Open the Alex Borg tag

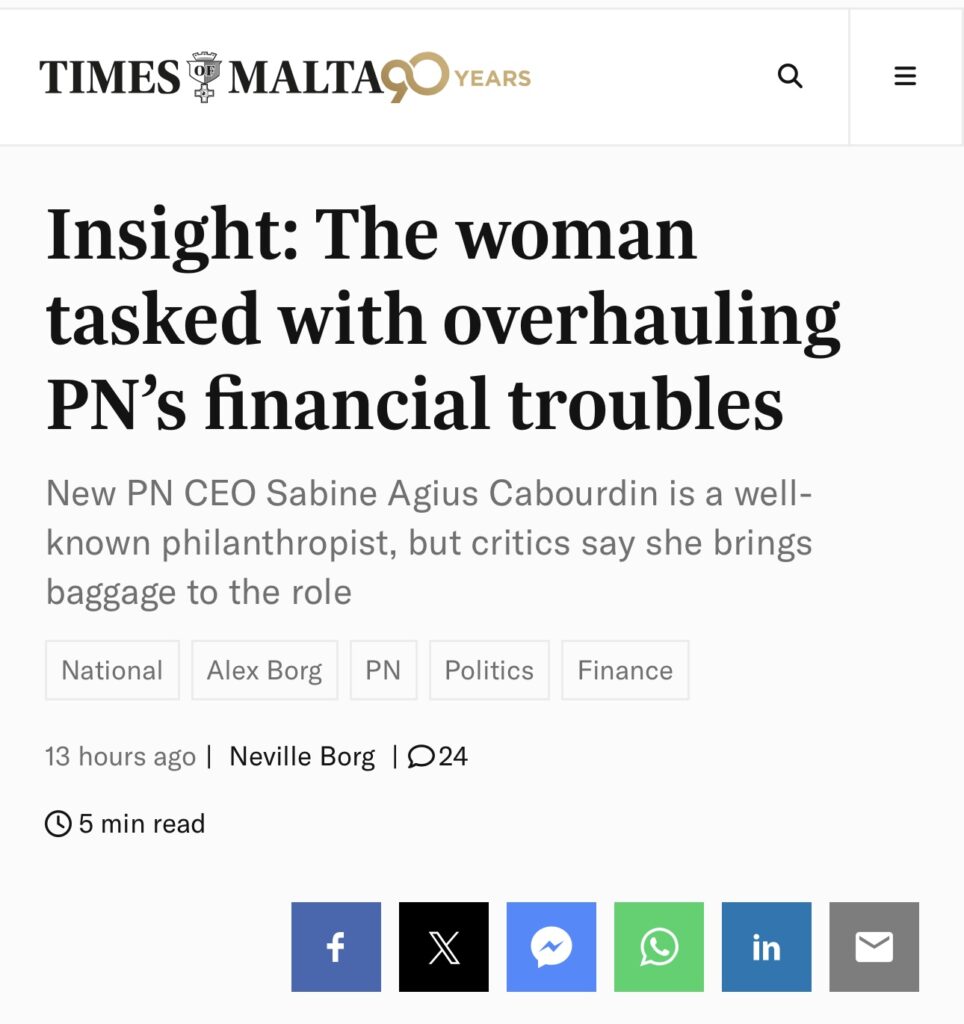click(x=265, y=670)
